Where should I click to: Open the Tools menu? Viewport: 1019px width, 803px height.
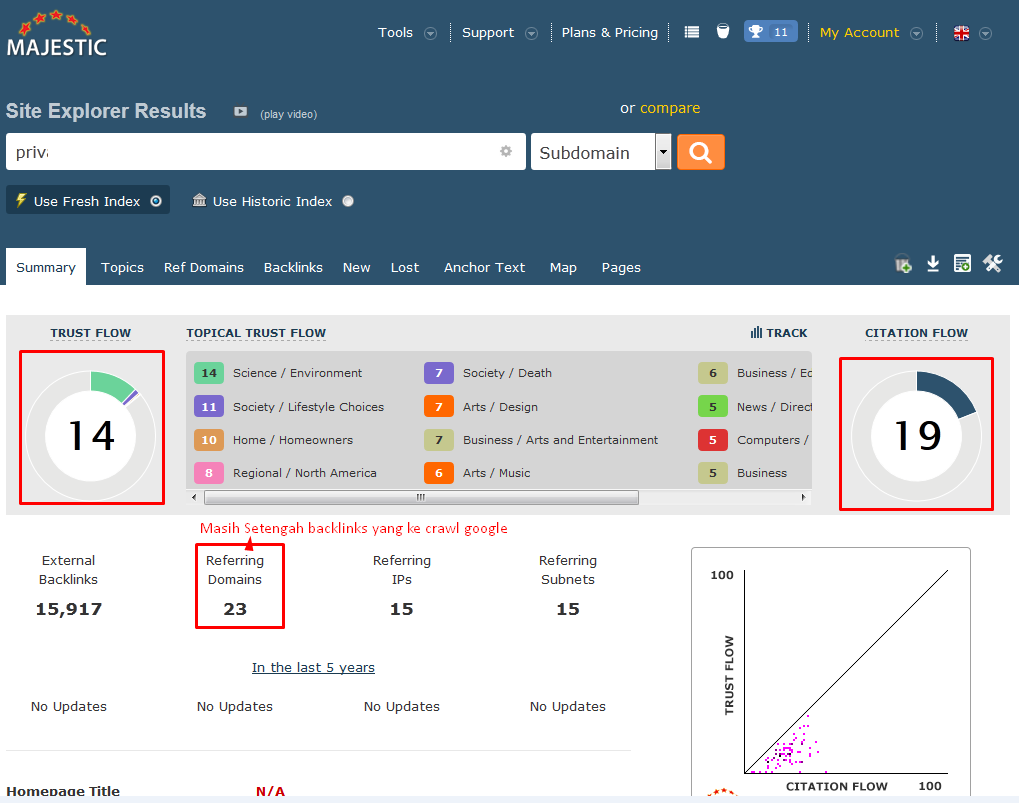point(396,32)
